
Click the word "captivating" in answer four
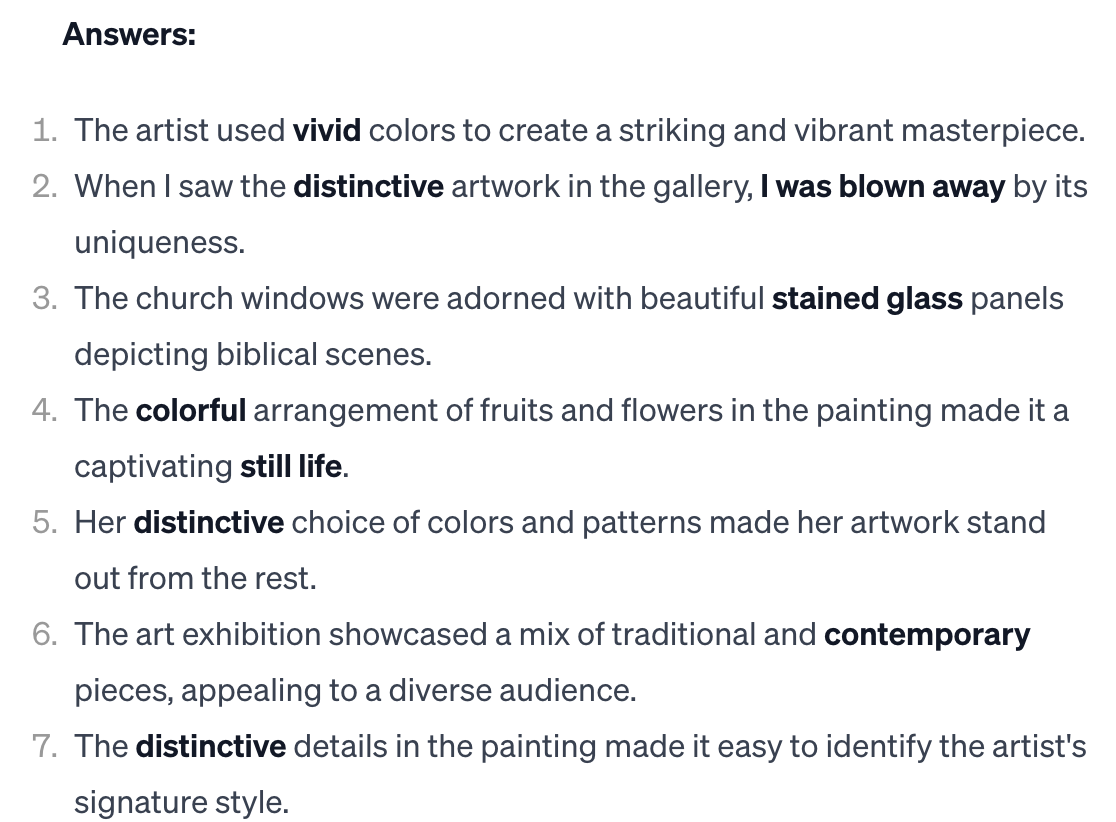153,467
